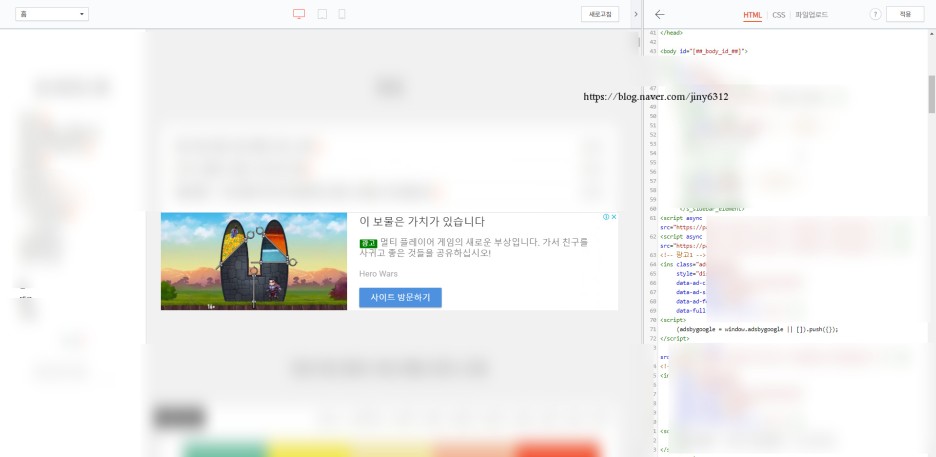Select the CSS tab
This screenshot has width=936, height=457.
coord(778,15)
